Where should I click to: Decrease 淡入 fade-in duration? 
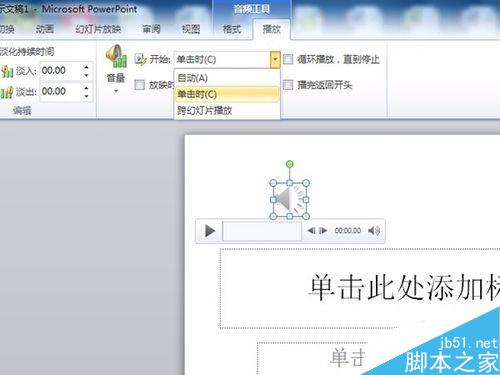86,75
